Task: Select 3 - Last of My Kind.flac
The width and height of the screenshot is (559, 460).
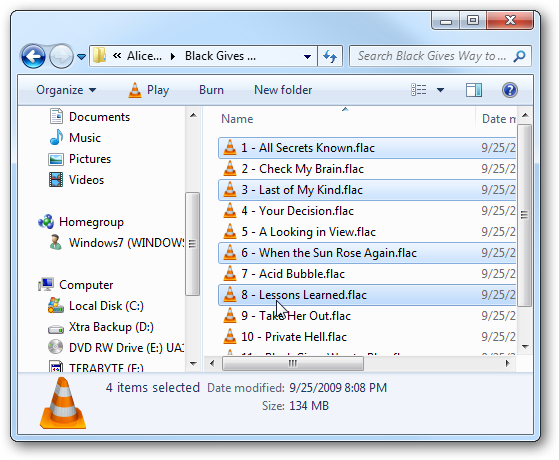Action: click(367, 190)
